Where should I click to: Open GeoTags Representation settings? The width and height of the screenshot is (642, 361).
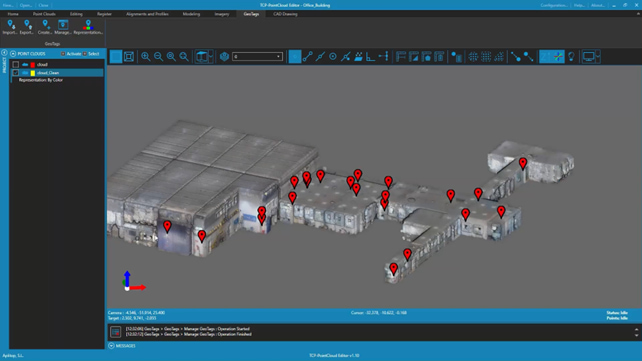coord(88,27)
